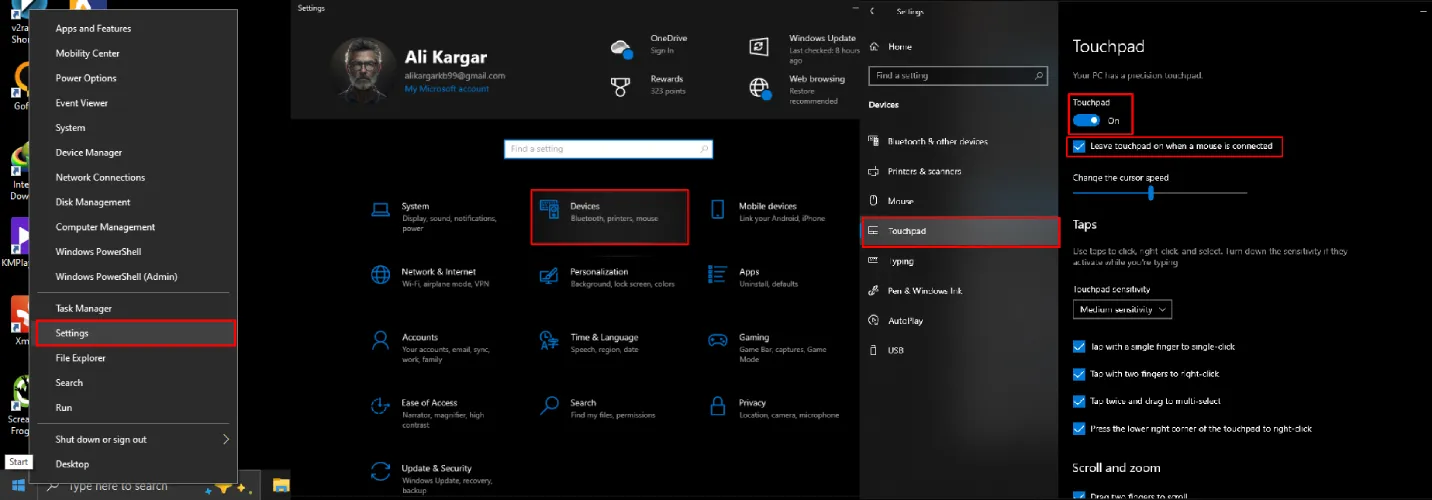Open the Gaming controller icon
The width and height of the screenshot is (1432, 500).
tap(717, 340)
